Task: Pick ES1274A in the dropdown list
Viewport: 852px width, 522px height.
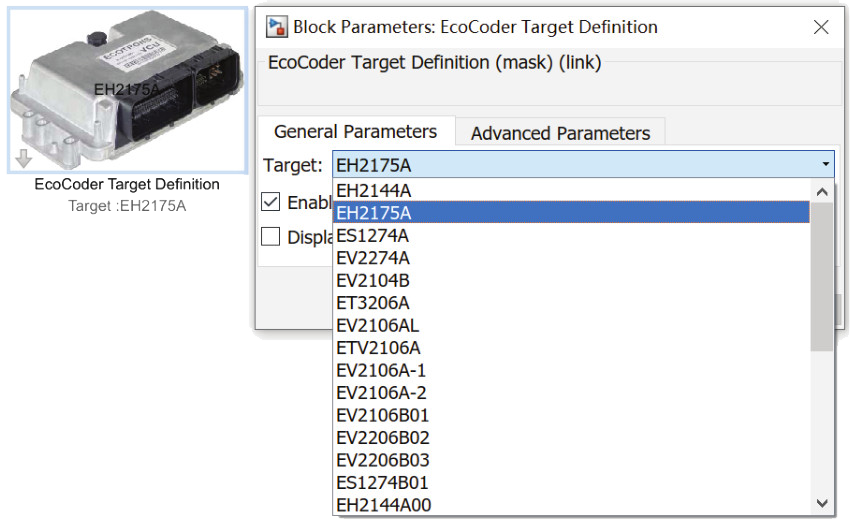Action: 571,236
